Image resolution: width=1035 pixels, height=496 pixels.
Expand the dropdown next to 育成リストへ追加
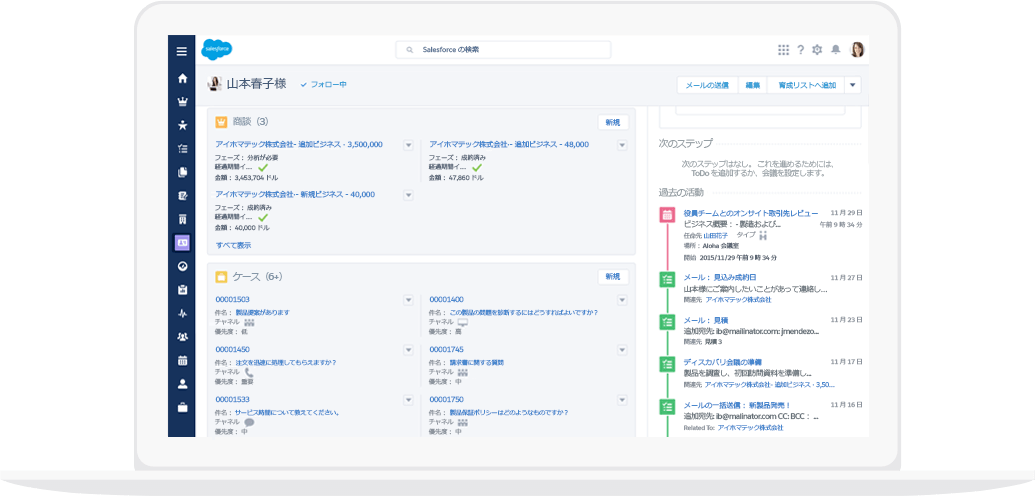[852, 85]
